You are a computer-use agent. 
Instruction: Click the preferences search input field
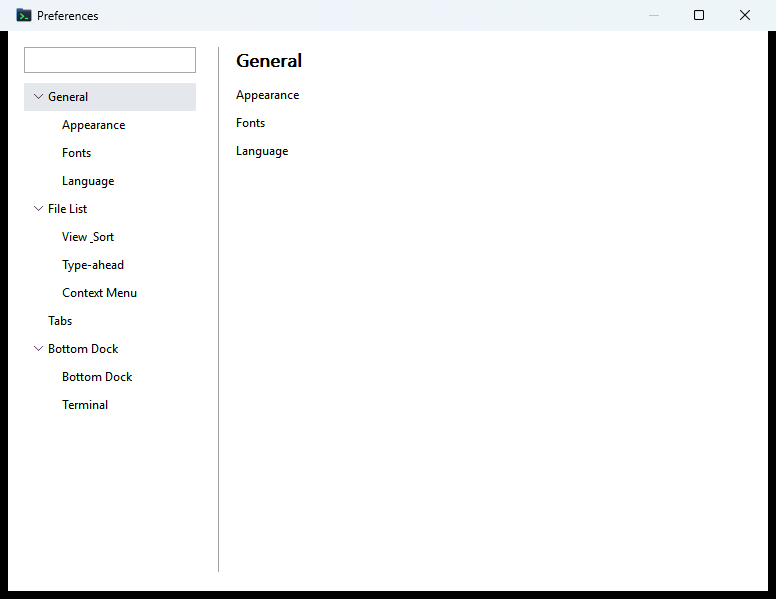point(110,60)
